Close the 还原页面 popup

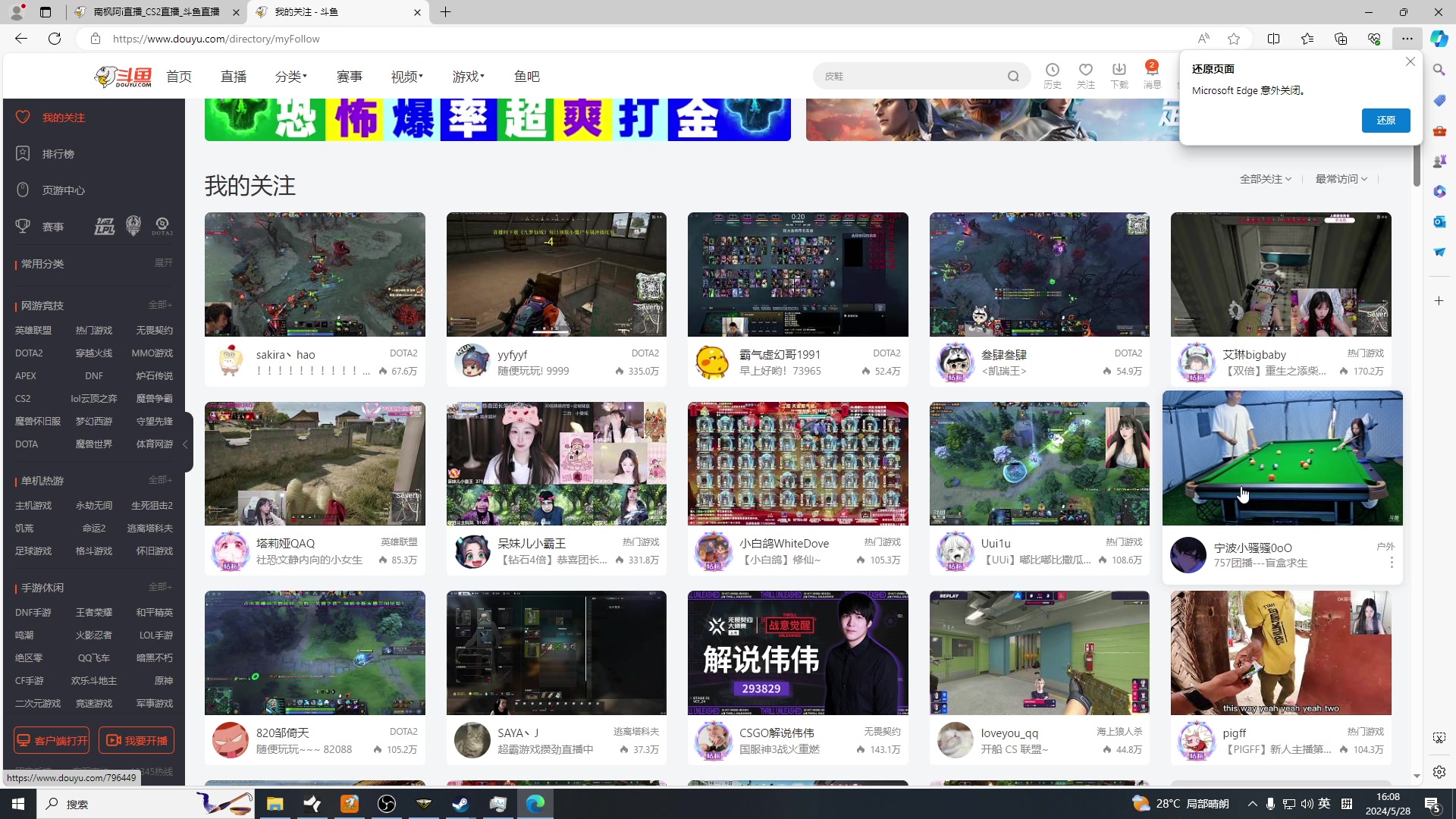coord(1410,62)
